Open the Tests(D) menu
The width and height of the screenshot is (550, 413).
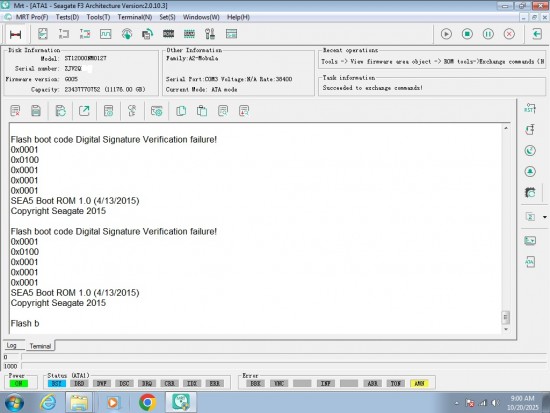(67, 17)
